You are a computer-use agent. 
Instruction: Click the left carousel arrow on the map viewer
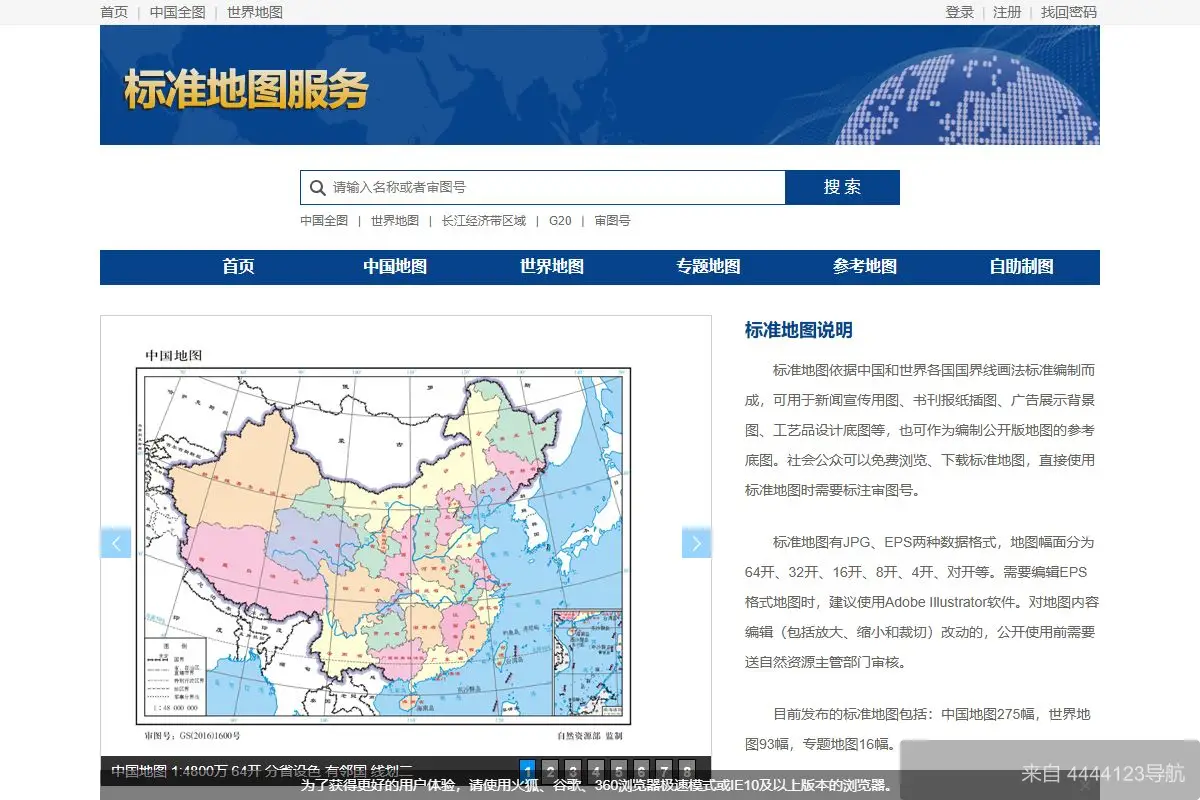point(116,542)
